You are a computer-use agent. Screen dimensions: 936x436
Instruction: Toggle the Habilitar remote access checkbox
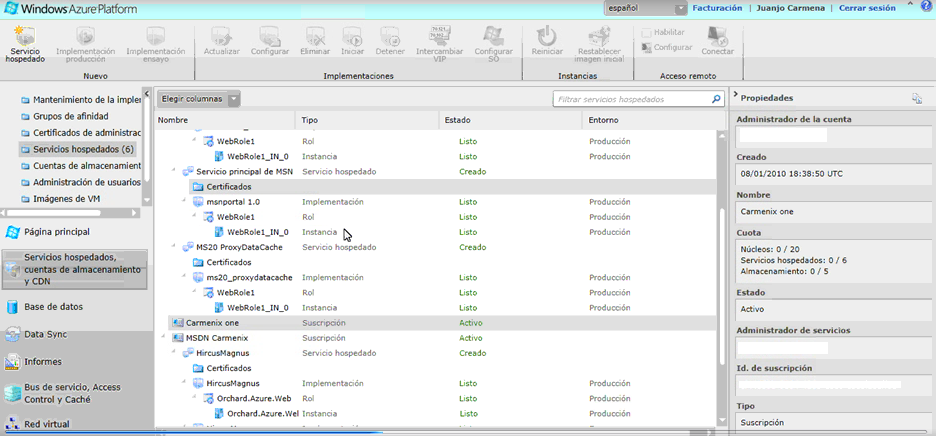coord(645,32)
